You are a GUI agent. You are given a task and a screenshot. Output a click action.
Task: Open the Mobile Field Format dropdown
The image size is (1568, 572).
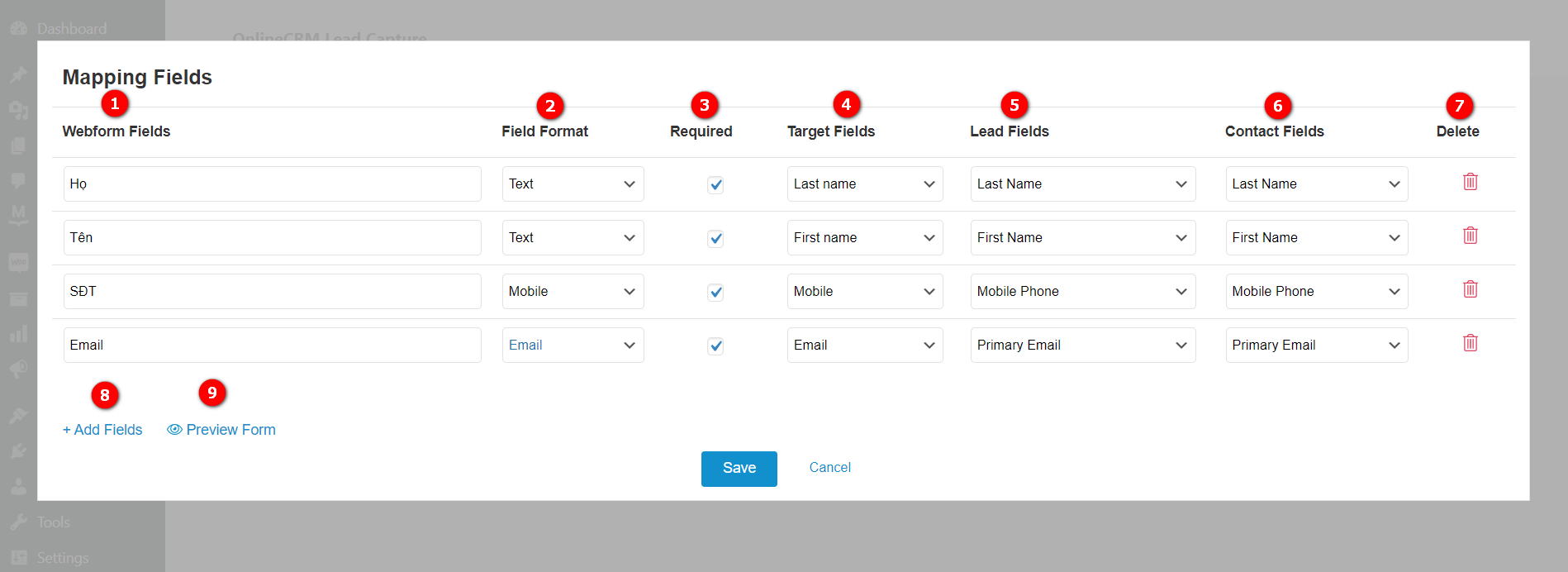[573, 291]
